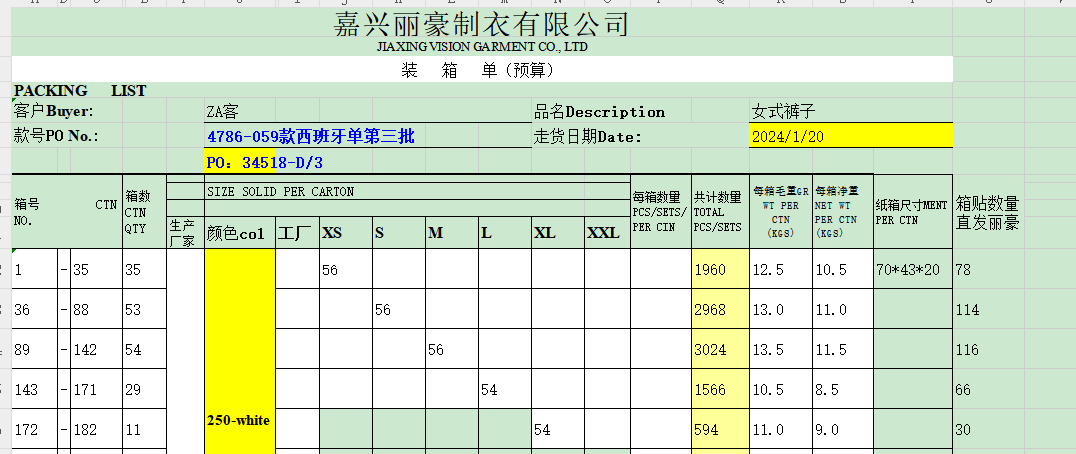Screen dimensions: 1076x454
Task: Click the SIZE SOLID PER CARTON header
Action: 280,192
